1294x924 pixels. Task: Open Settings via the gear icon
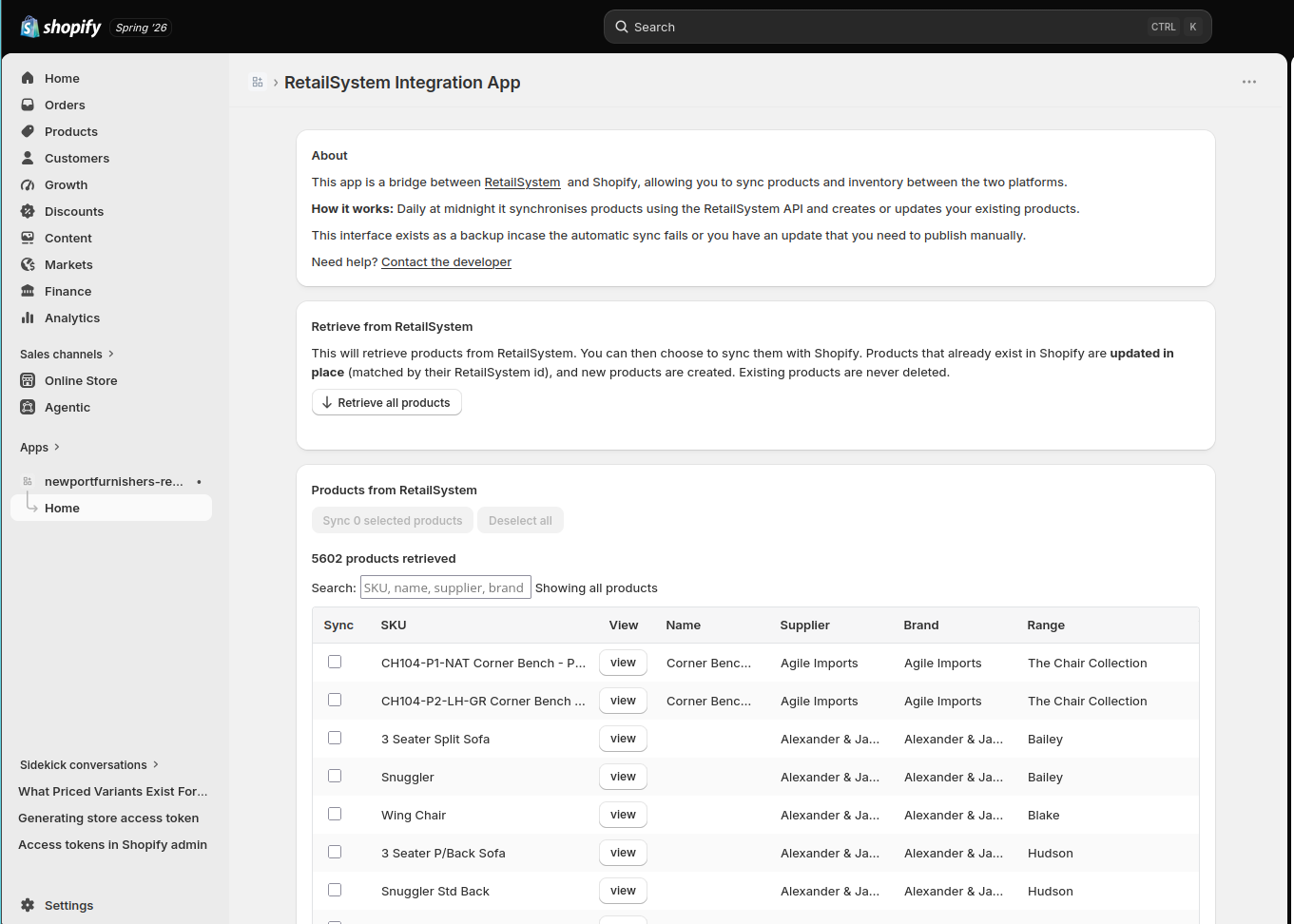(28, 905)
